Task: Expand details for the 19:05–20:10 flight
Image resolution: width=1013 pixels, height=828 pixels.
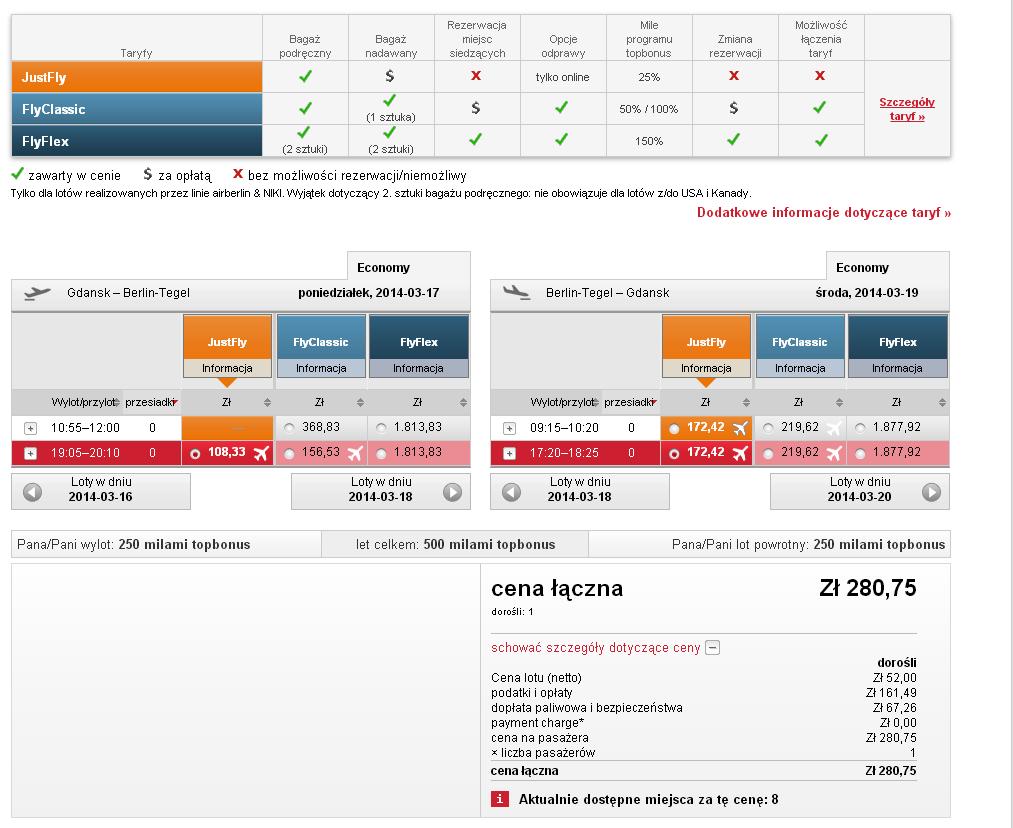Action: tap(30, 453)
